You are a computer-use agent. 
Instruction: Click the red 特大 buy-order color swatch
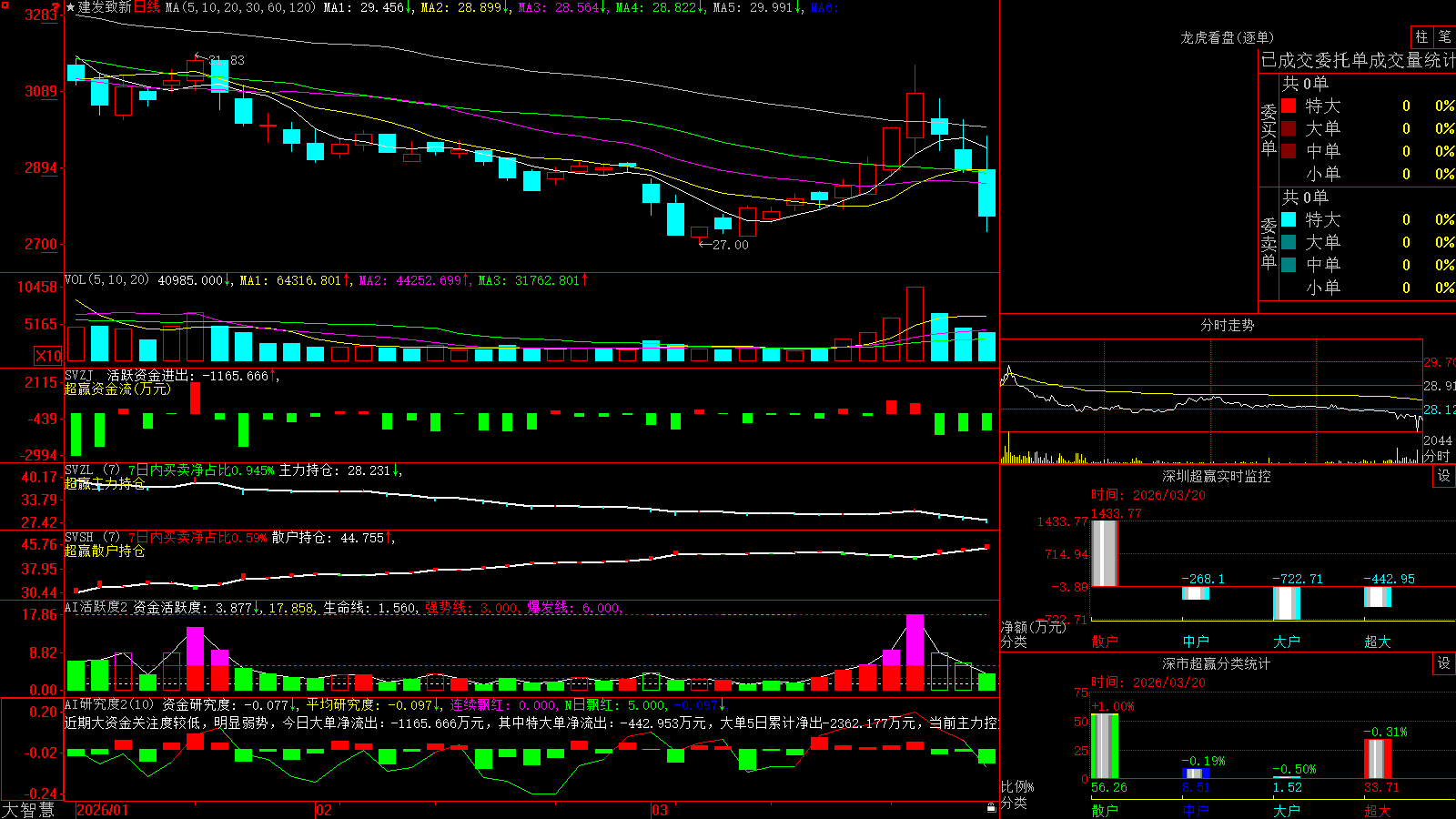[1289, 106]
